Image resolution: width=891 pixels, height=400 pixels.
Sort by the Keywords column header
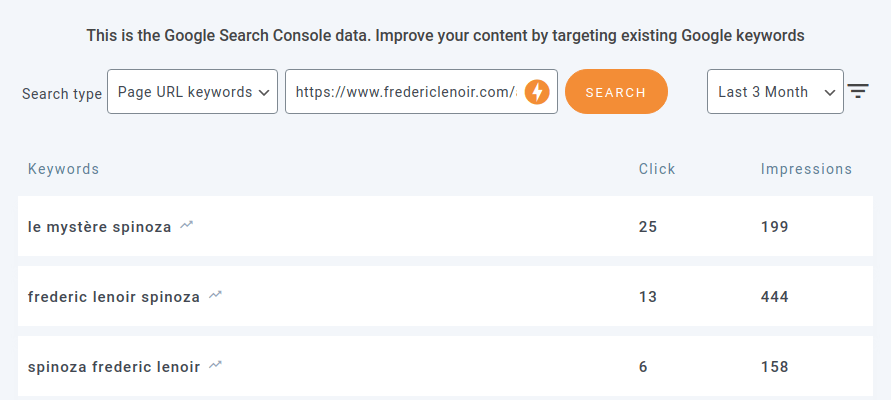tap(64, 169)
